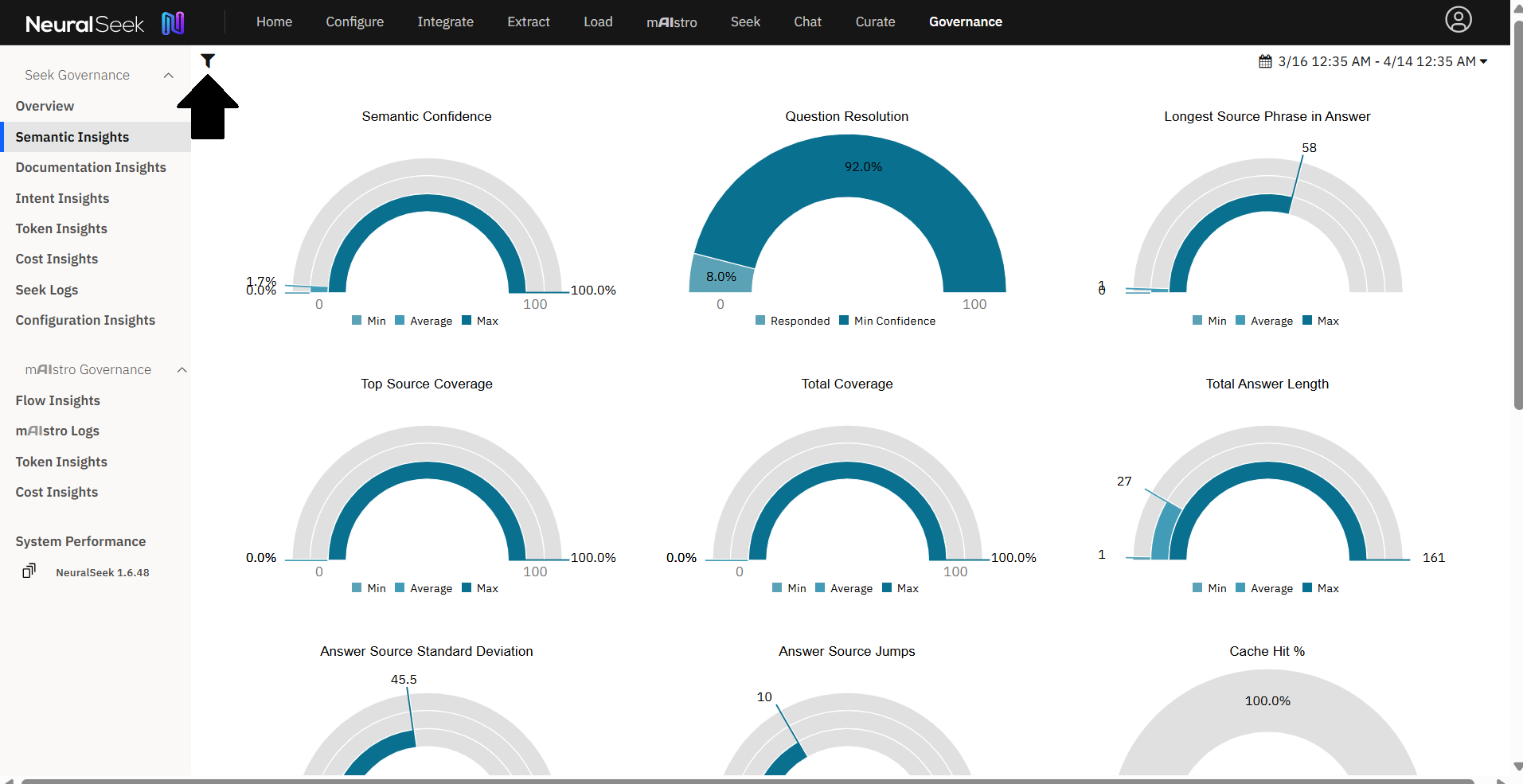Toggle Max legend in Total Answer Length chart
Screen dimensions: 1523x784
coord(1320,588)
